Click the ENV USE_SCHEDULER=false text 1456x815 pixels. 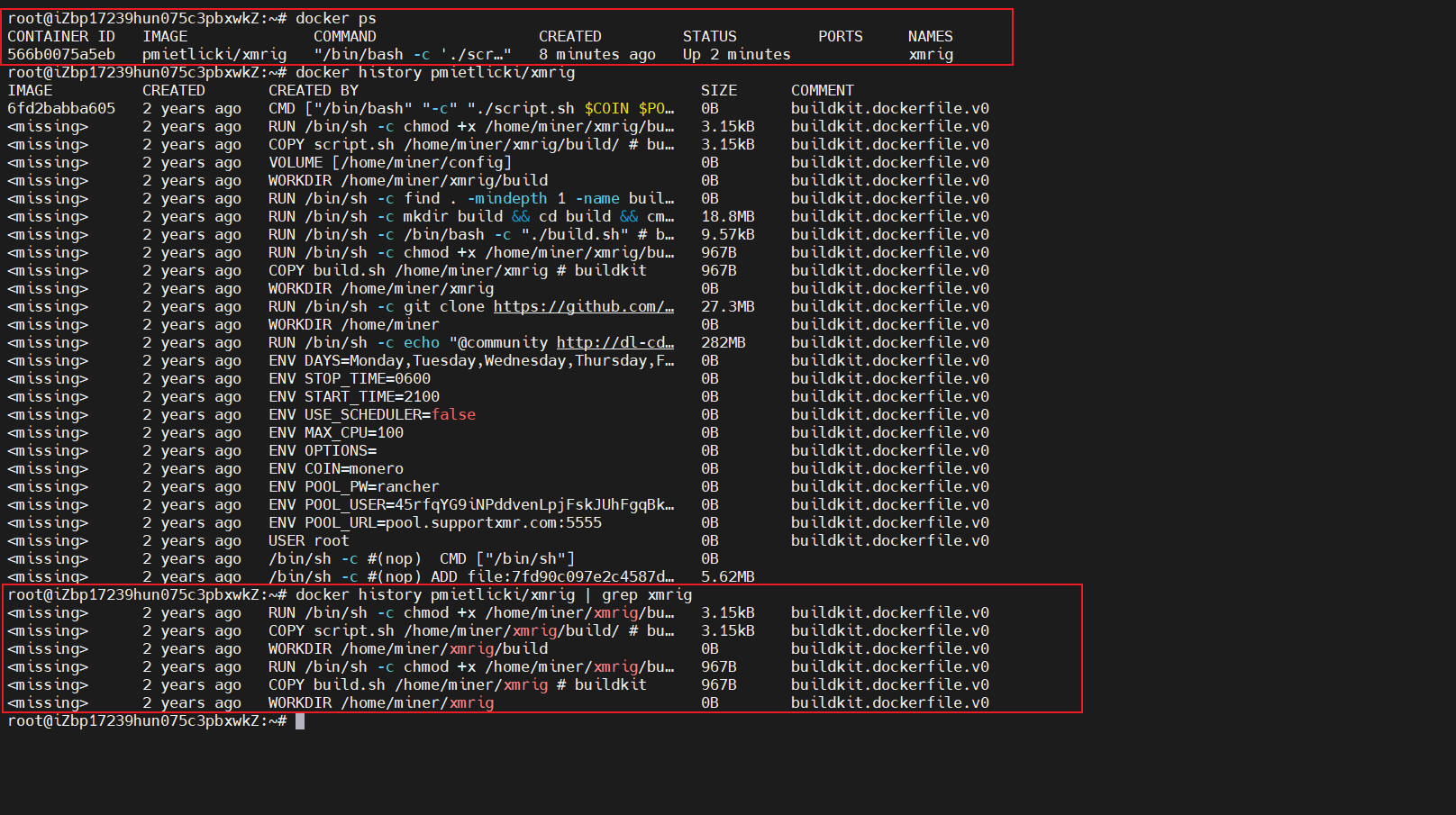click(372, 414)
